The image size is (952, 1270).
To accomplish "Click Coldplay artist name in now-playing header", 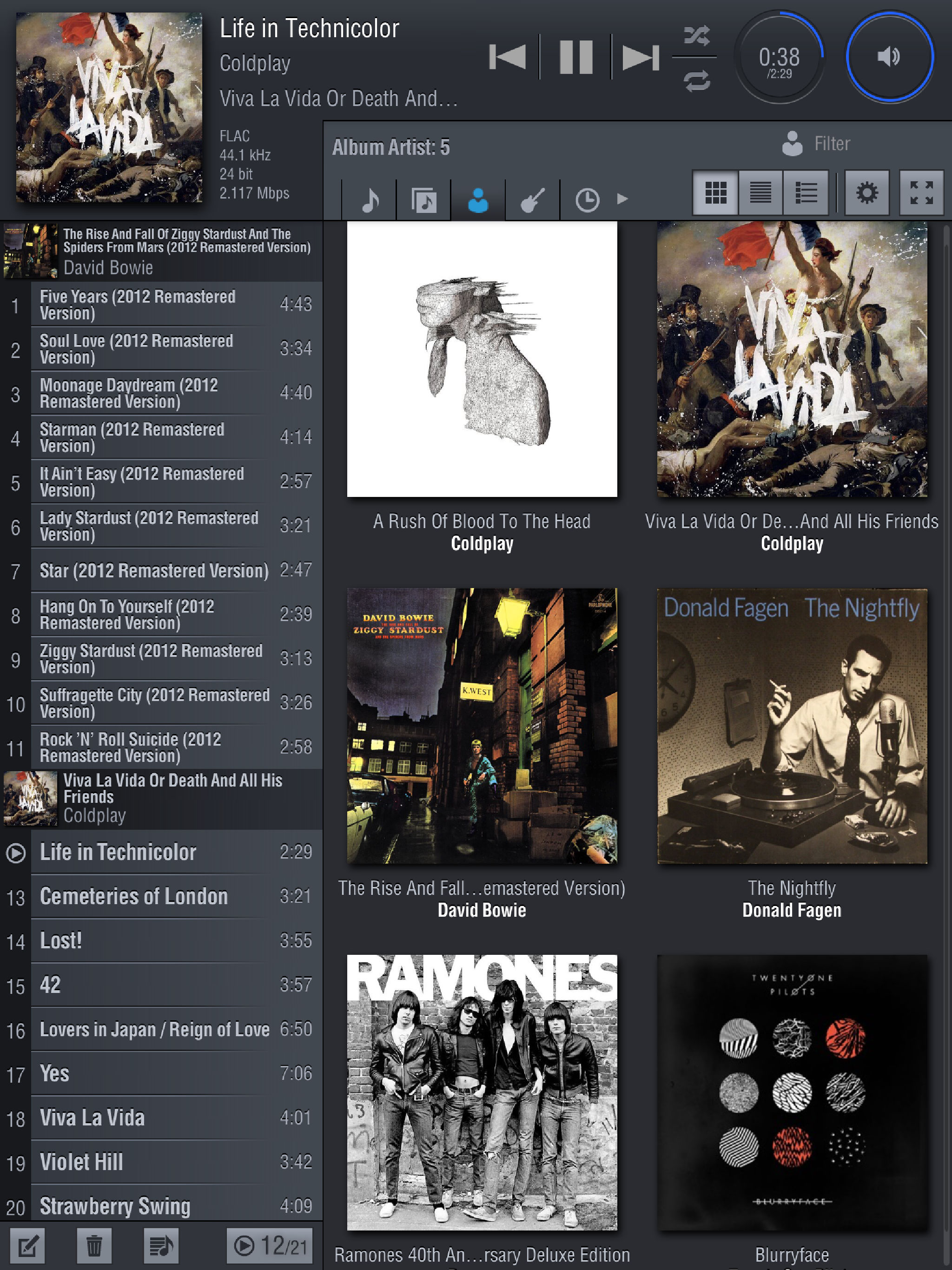I will pyautogui.click(x=255, y=63).
